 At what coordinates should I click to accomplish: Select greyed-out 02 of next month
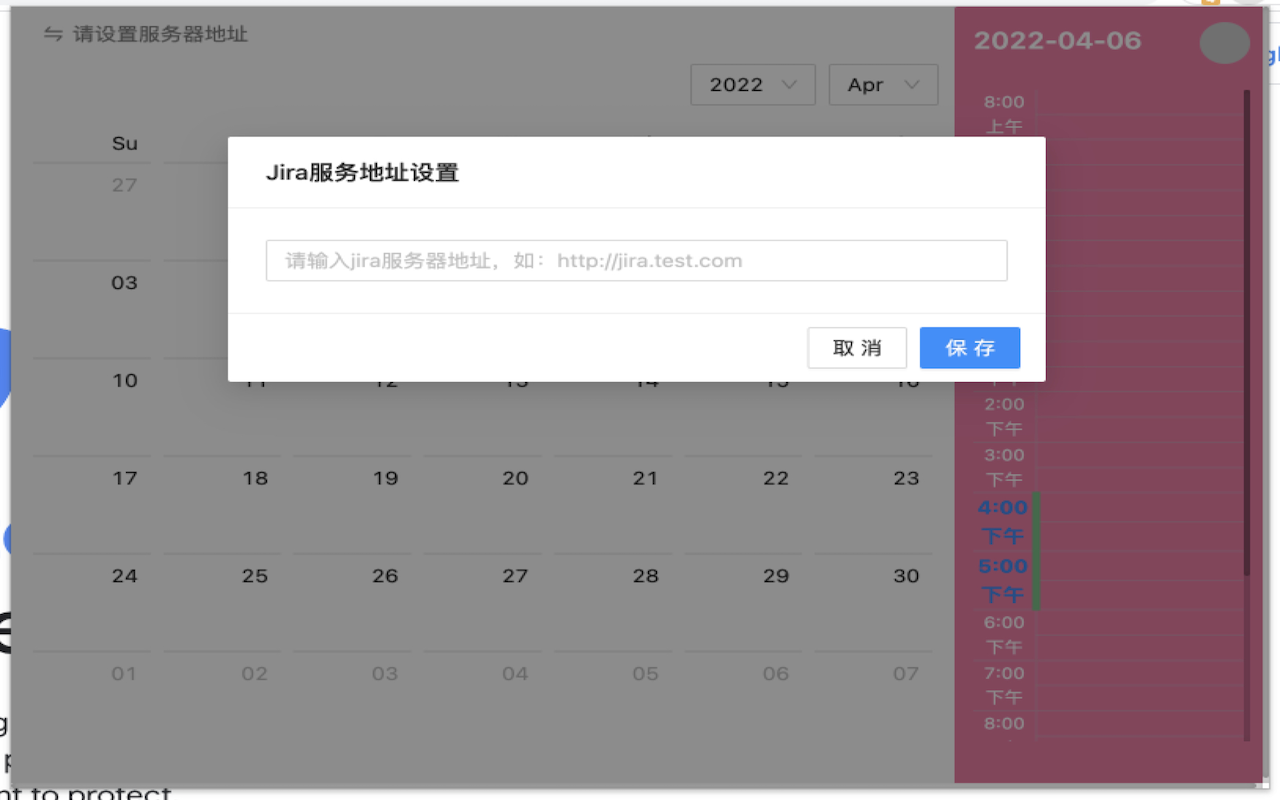(x=254, y=674)
